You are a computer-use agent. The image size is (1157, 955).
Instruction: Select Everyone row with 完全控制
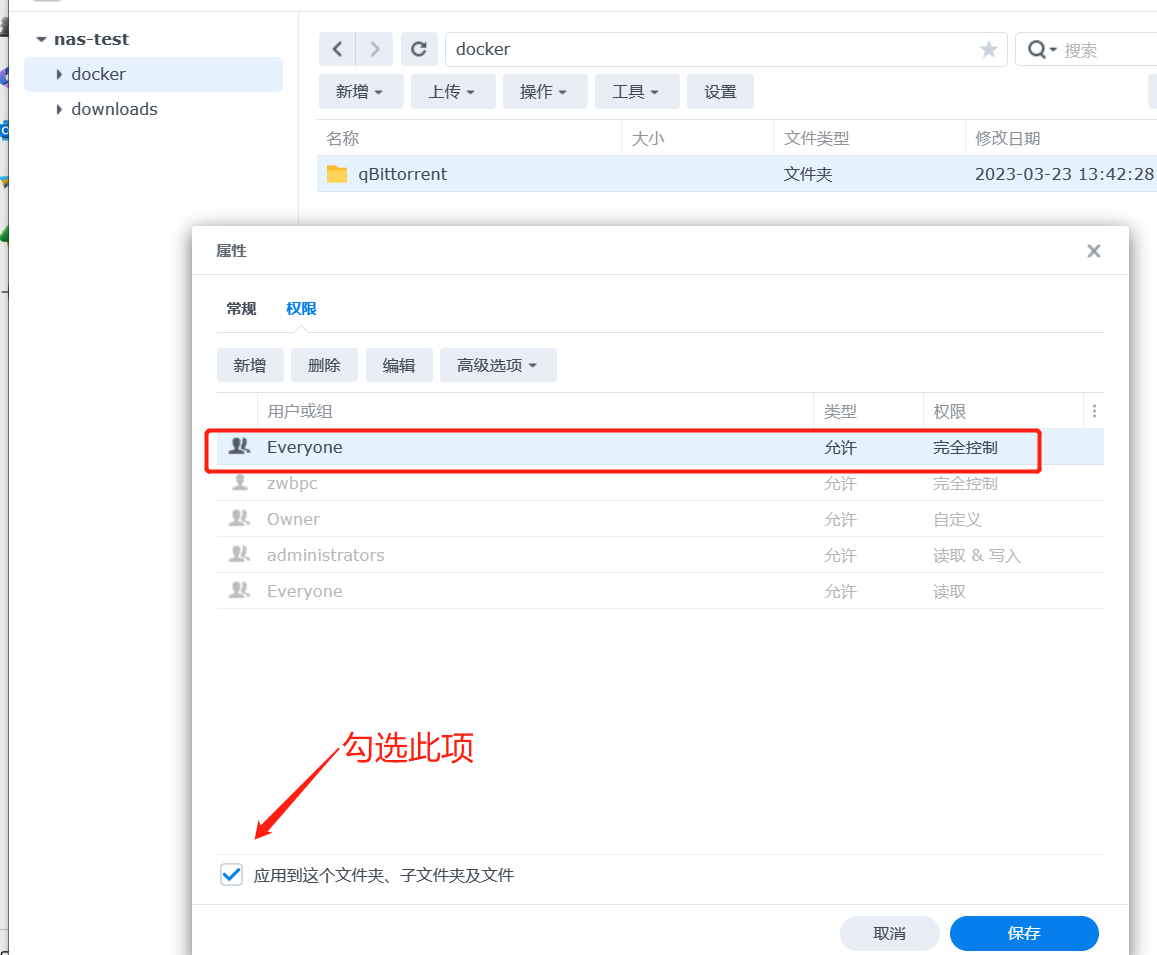pyautogui.click(x=660, y=447)
